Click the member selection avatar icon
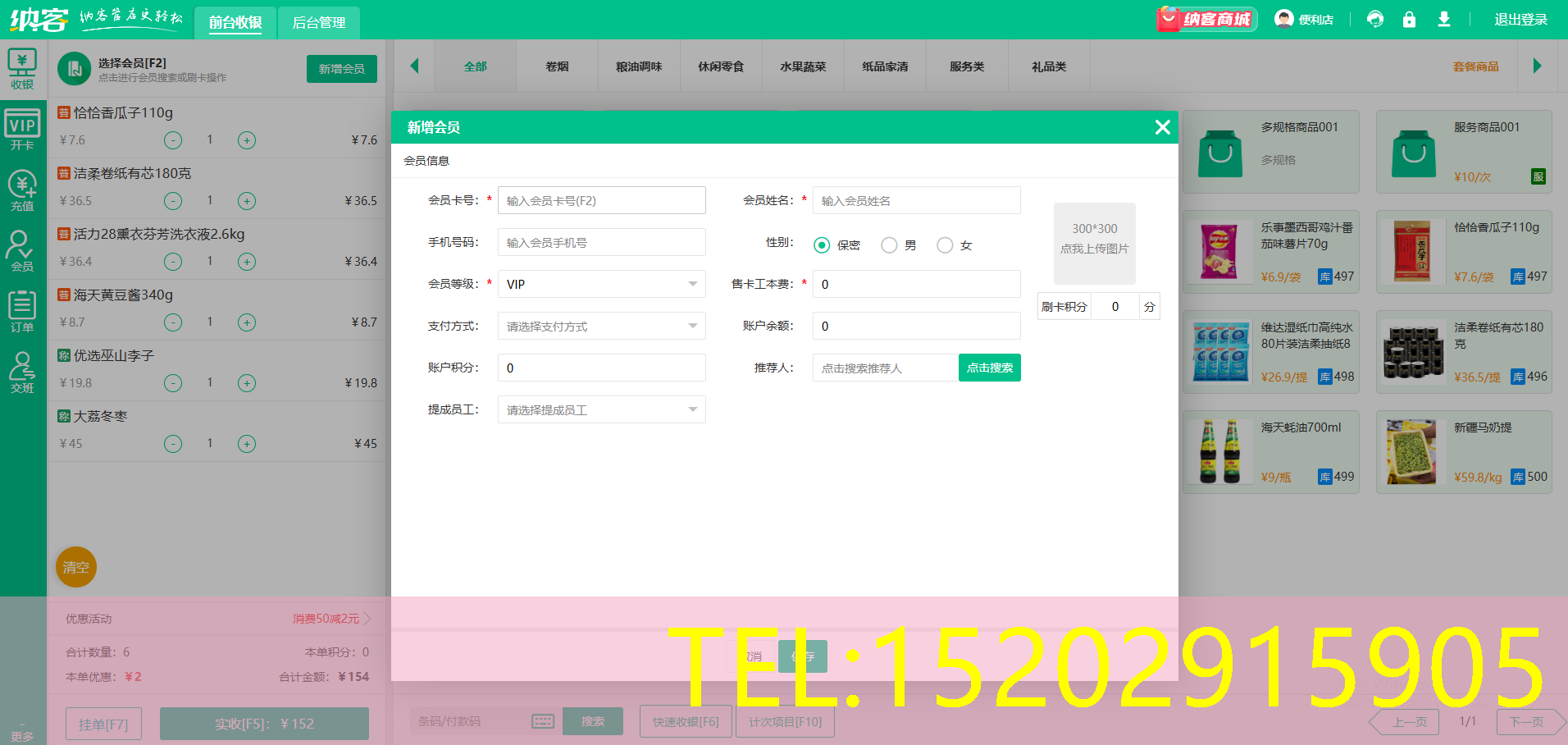The width and height of the screenshot is (1568, 745). click(x=75, y=69)
